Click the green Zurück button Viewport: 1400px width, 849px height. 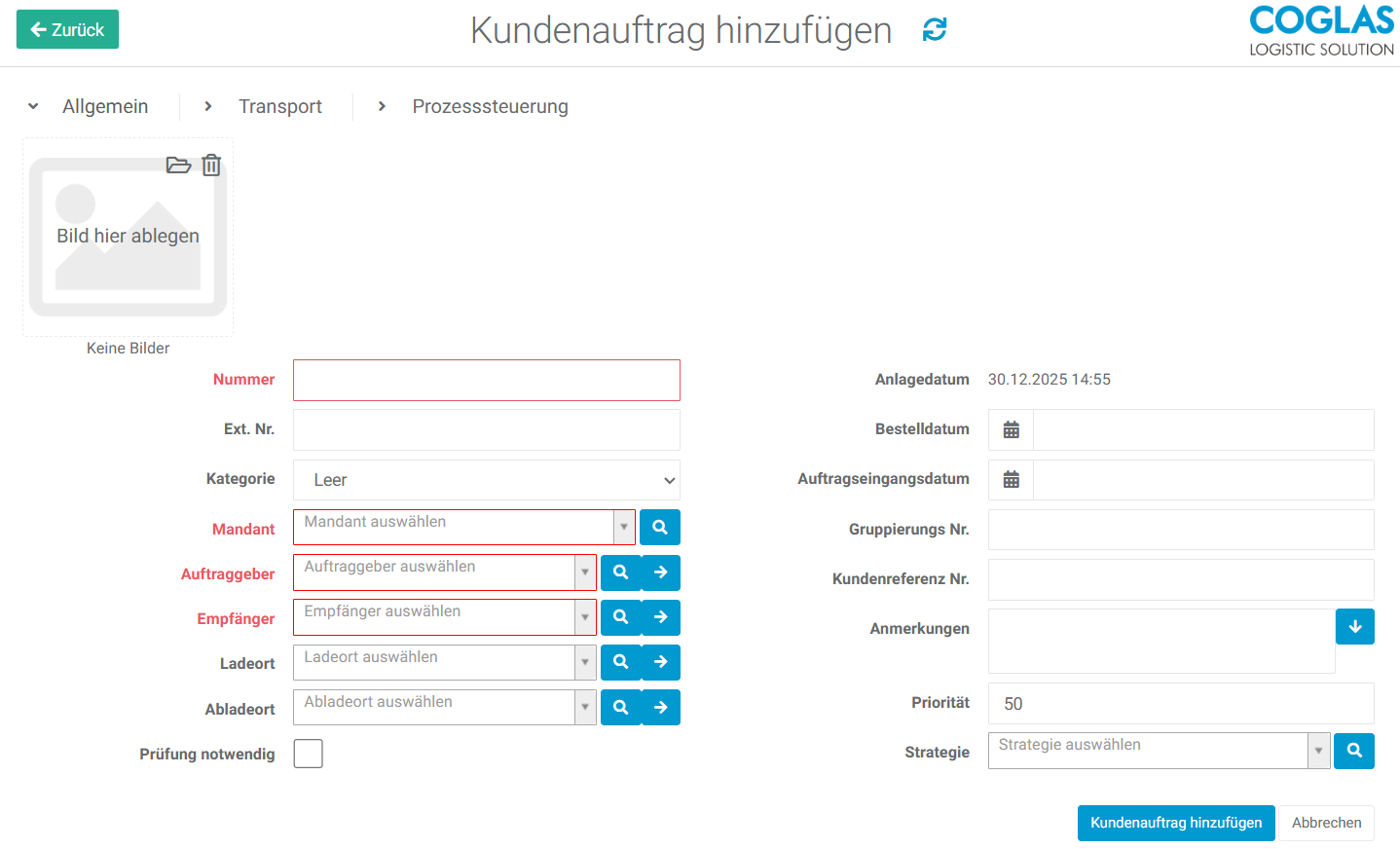coord(66,29)
